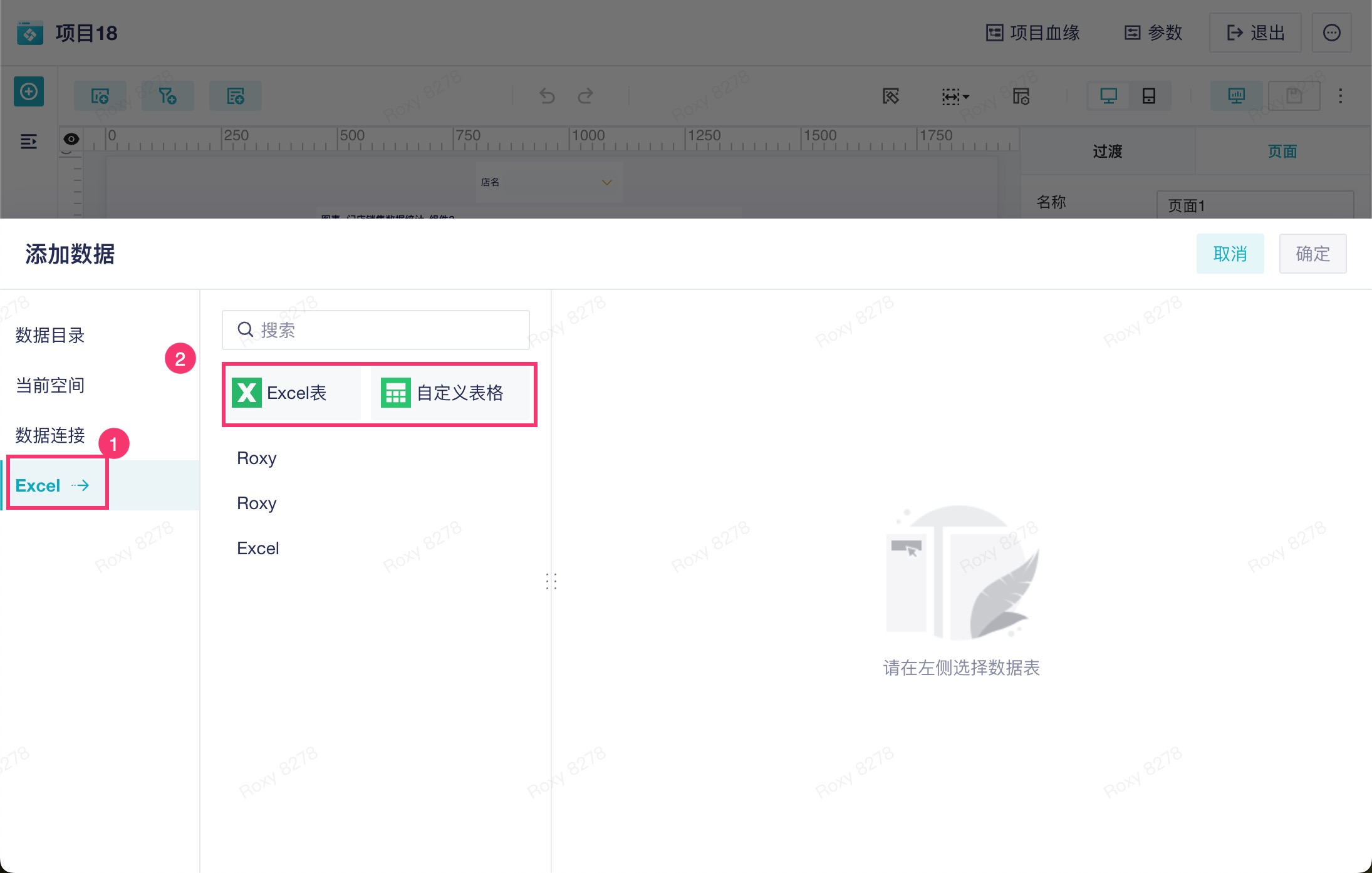Click the 取消 button
The image size is (1372, 873).
click(x=1229, y=254)
